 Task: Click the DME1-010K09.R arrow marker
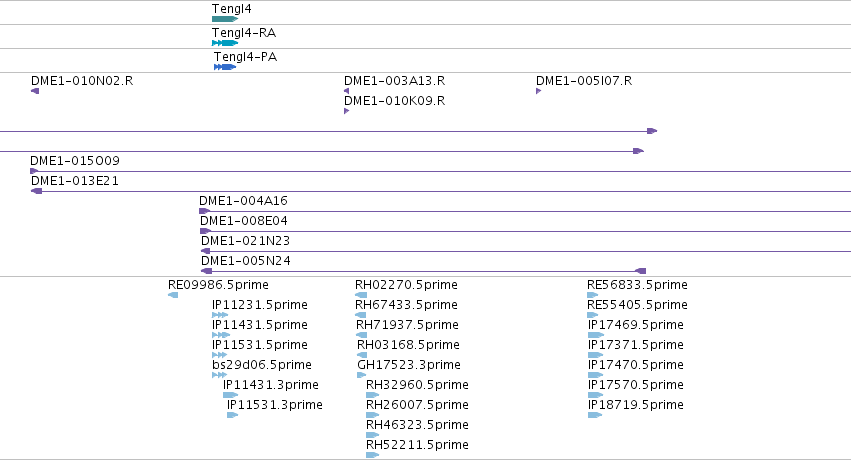coord(346,111)
